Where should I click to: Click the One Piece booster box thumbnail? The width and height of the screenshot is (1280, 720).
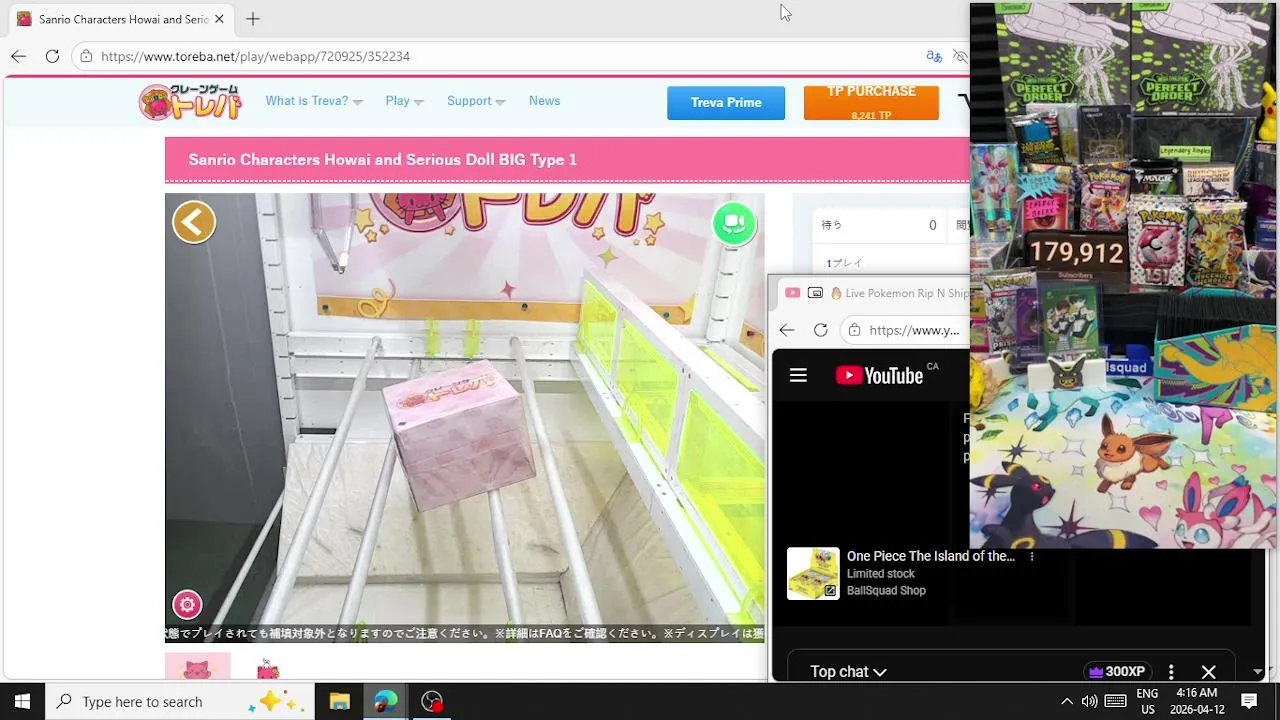813,573
